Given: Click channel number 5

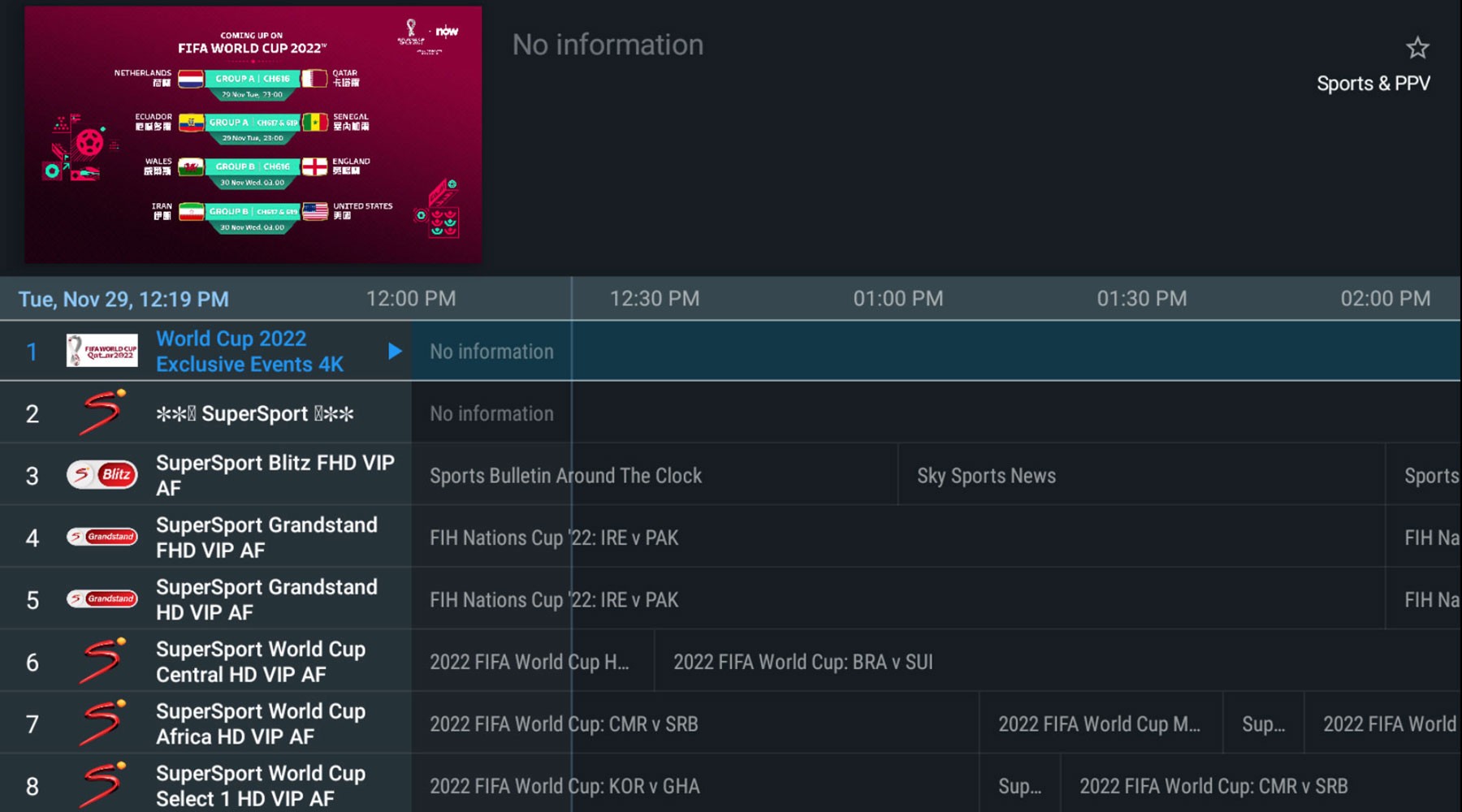Looking at the screenshot, I should pyautogui.click(x=32, y=600).
